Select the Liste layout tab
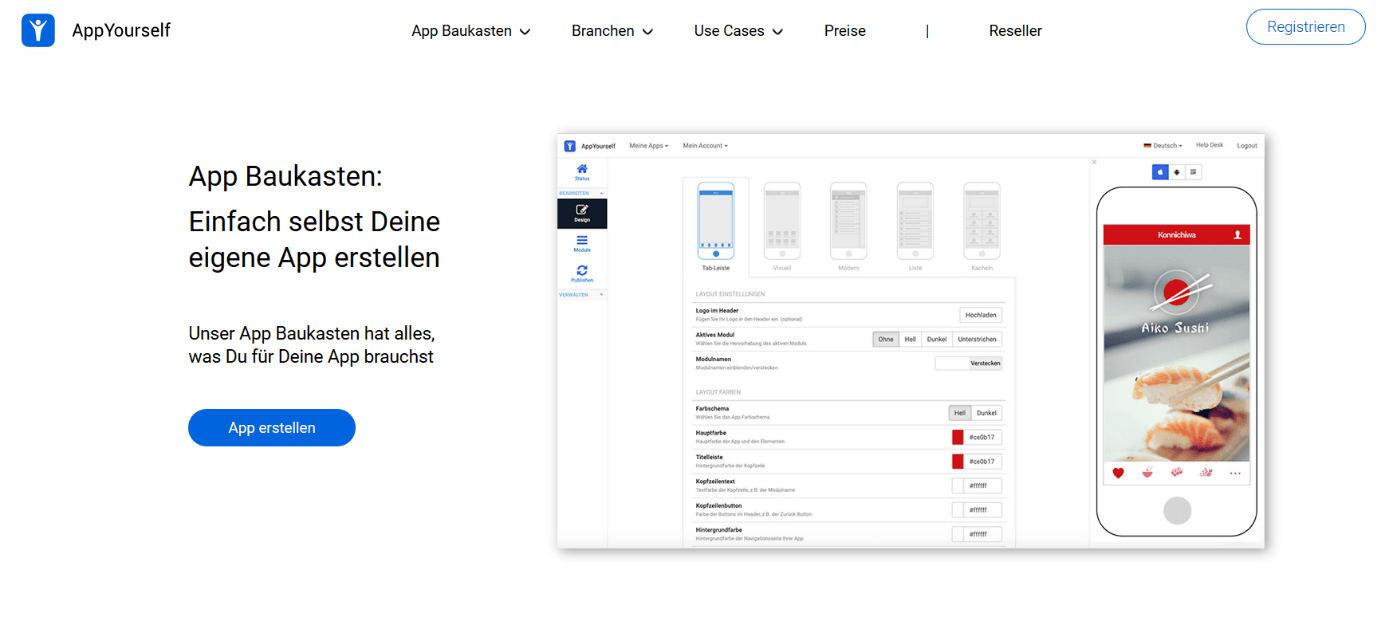This screenshot has width=1385, height=621. (x=915, y=228)
